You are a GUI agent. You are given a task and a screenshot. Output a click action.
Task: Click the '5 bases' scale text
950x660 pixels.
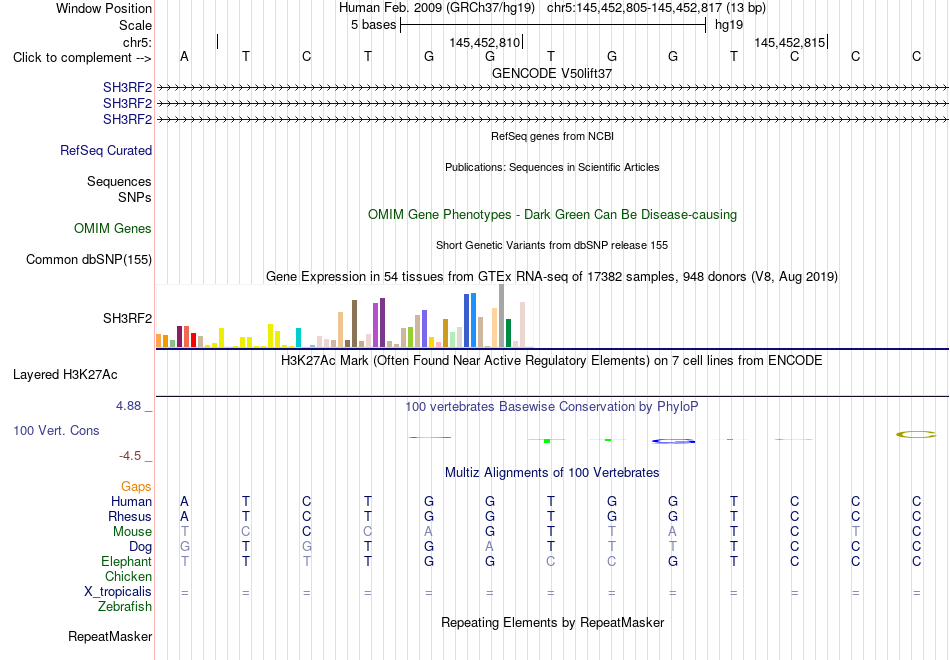pyautogui.click(x=373, y=25)
